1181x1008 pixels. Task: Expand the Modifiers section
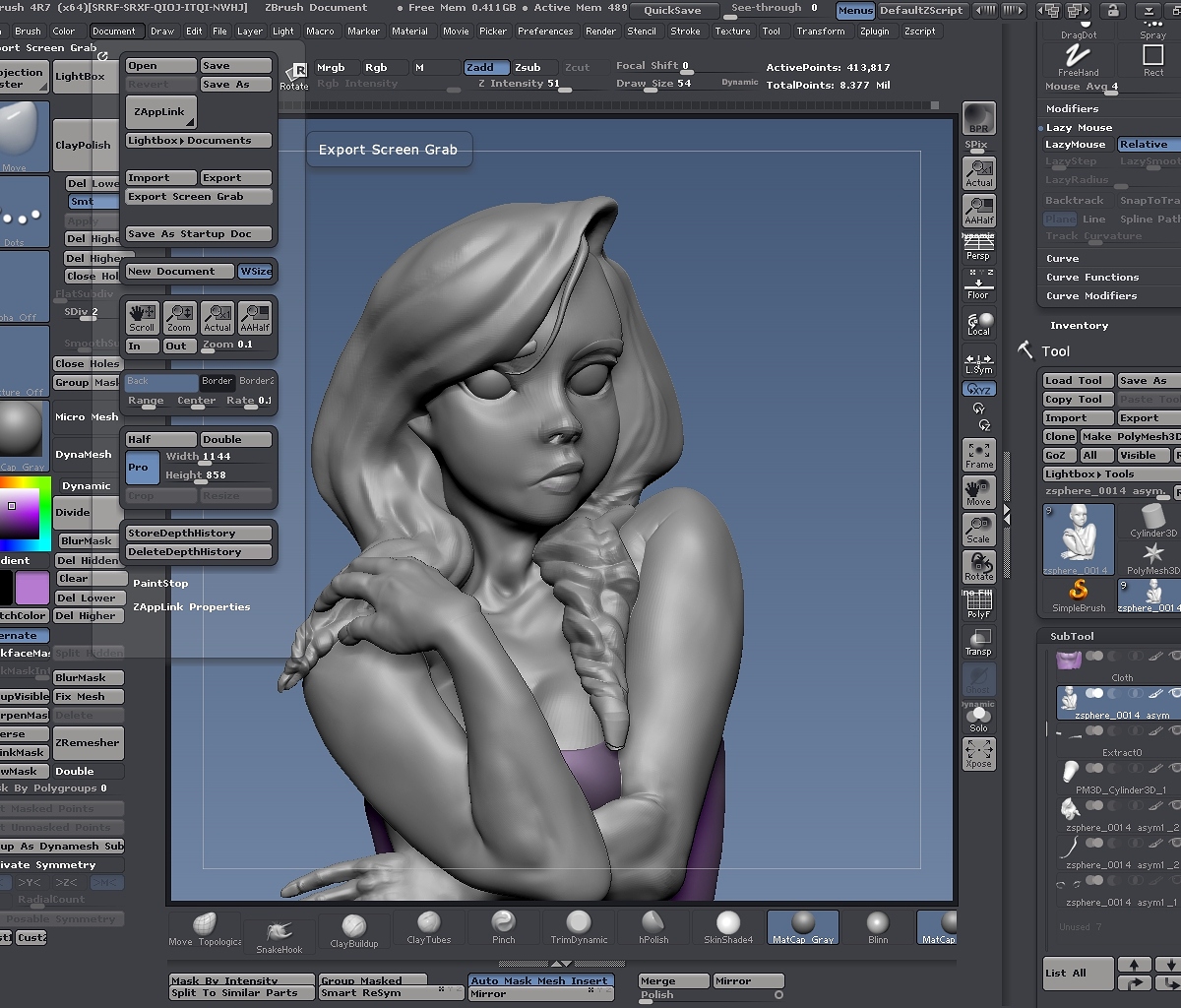pyautogui.click(x=1072, y=109)
